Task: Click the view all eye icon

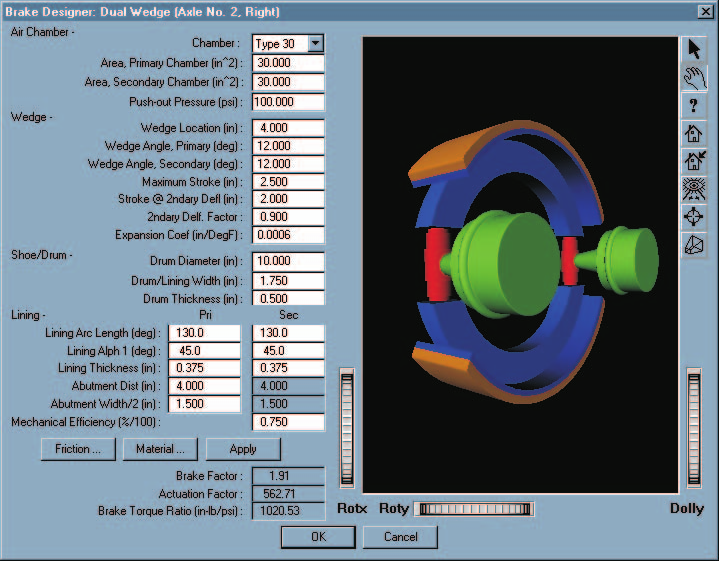Action: coord(694,189)
